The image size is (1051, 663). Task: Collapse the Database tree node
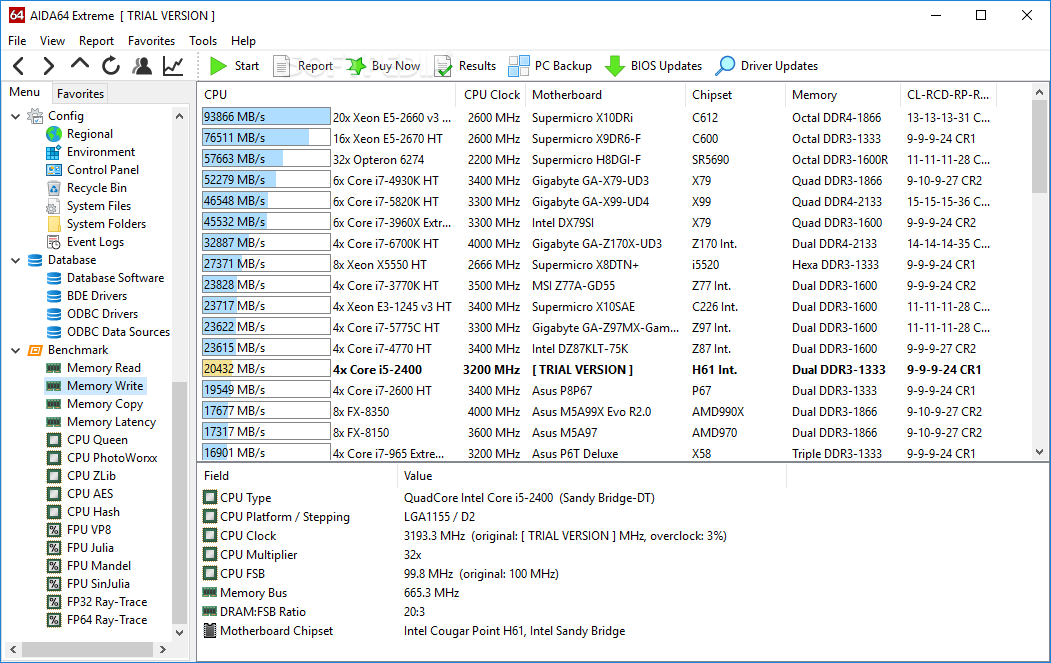pyautogui.click(x=15, y=260)
